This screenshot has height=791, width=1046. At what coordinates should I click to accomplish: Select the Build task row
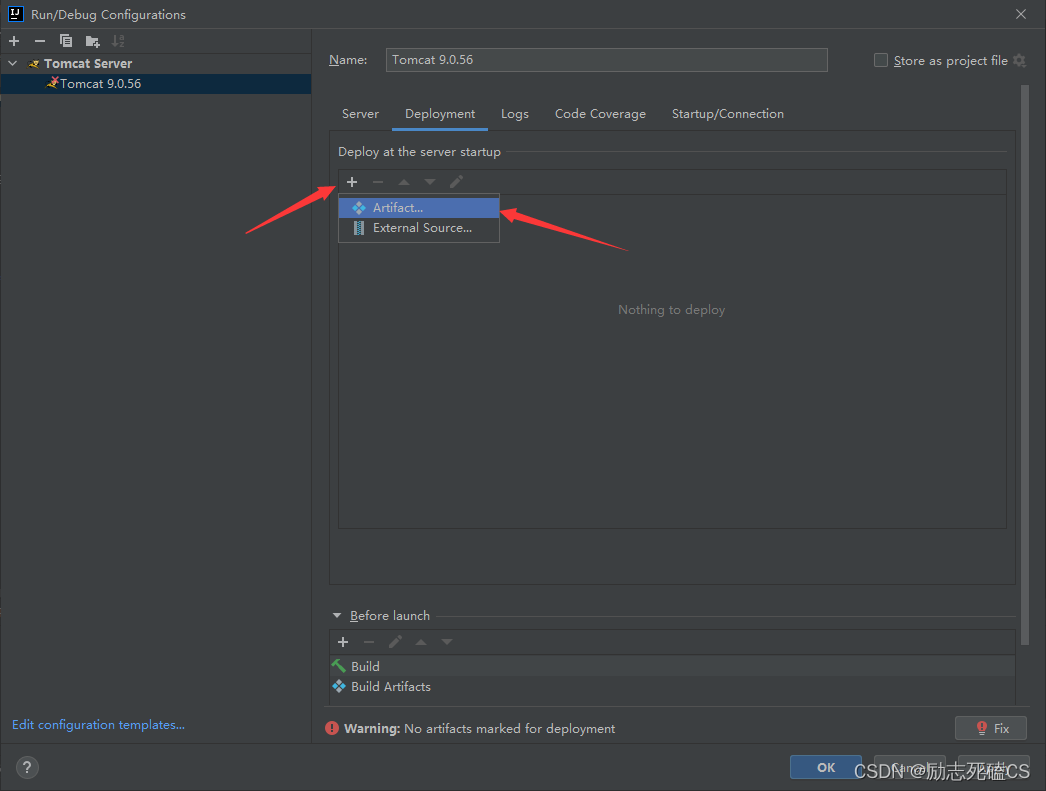(672, 666)
